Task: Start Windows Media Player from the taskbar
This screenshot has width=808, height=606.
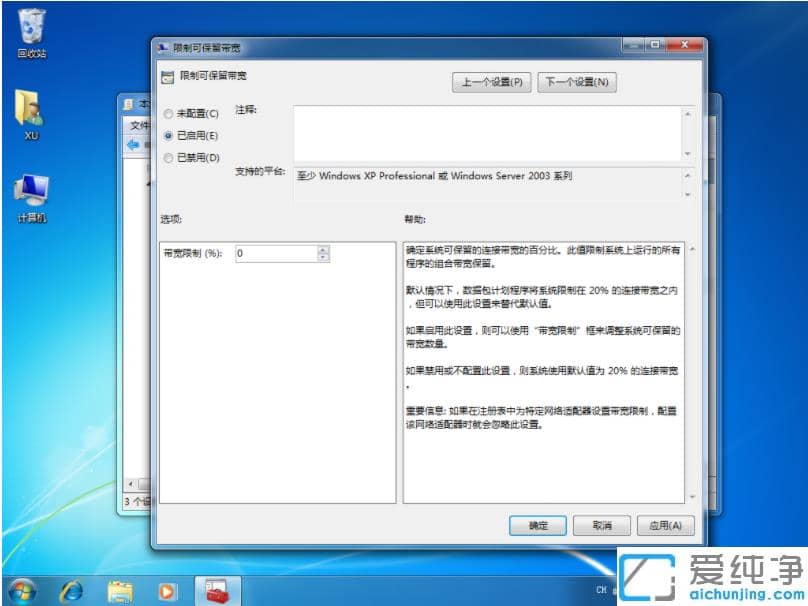Action: click(x=168, y=592)
